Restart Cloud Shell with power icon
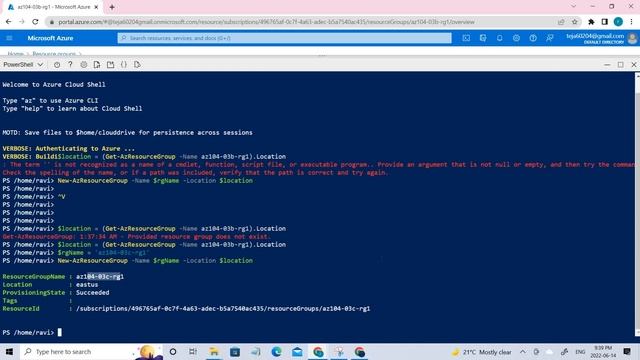 click(57, 64)
